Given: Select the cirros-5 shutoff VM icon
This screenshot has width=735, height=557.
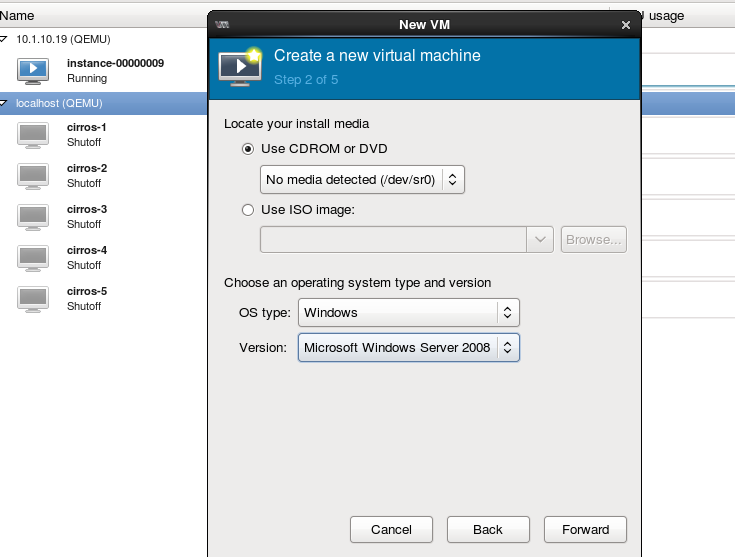Looking at the screenshot, I should [x=33, y=298].
